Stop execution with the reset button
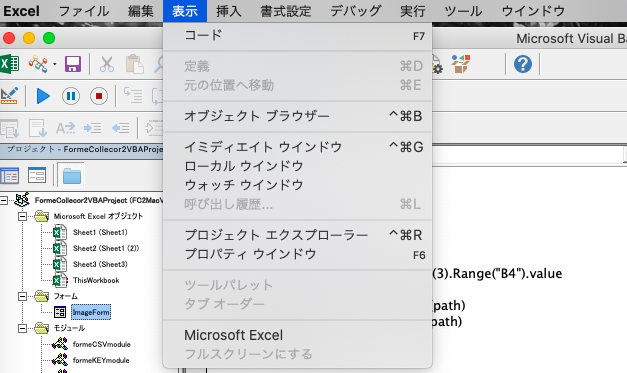The image size is (627, 373). [x=99, y=96]
